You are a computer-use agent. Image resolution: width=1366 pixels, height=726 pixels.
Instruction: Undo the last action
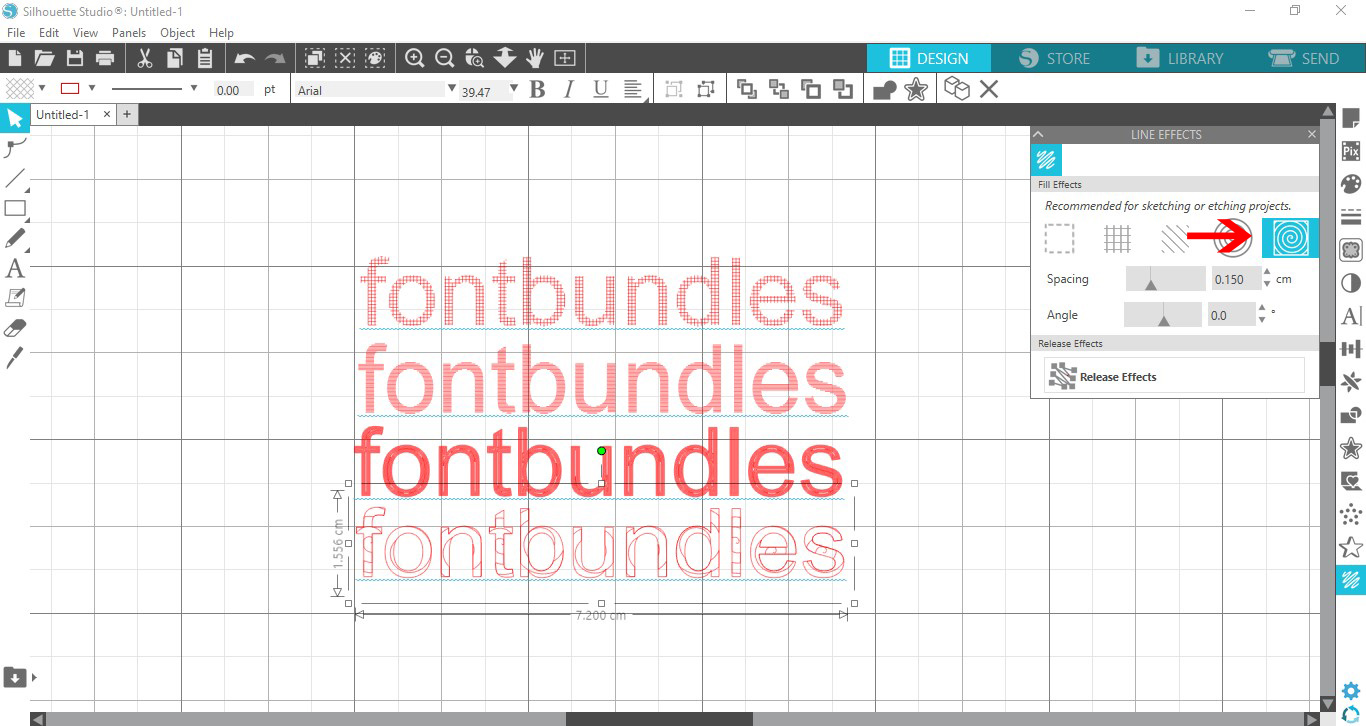pyautogui.click(x=244, y=58)
